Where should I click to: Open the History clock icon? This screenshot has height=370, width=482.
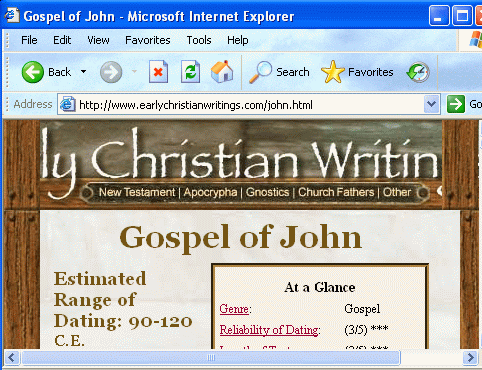[x=418, y=72]
